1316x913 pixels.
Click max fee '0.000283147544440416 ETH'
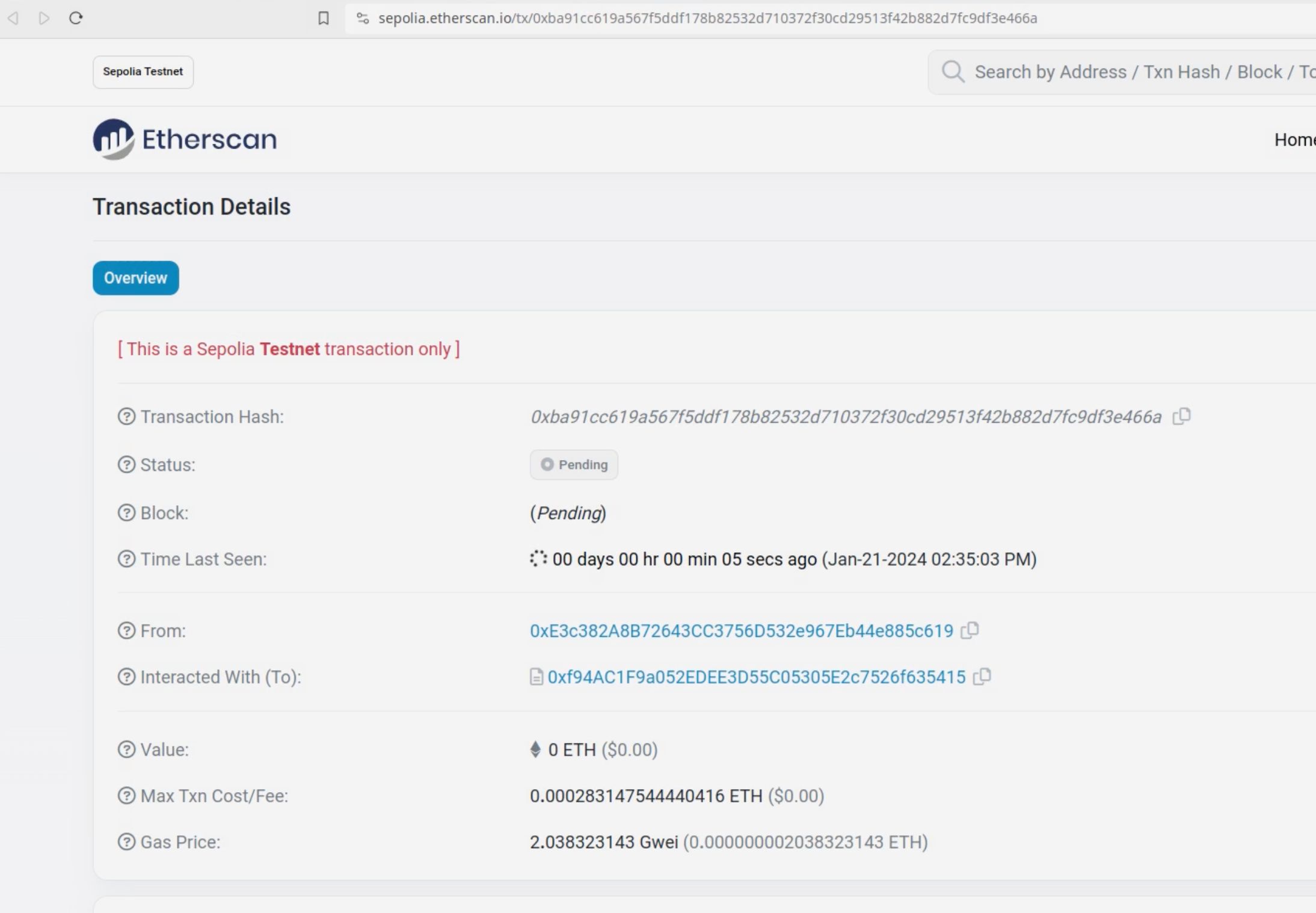[646, 796]
